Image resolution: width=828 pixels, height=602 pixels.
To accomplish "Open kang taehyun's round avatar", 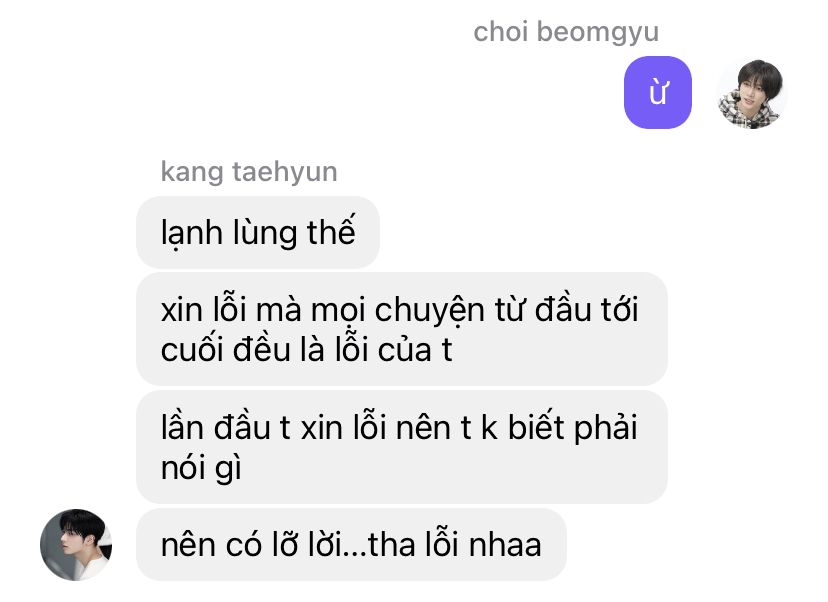I will coord(76,544).
